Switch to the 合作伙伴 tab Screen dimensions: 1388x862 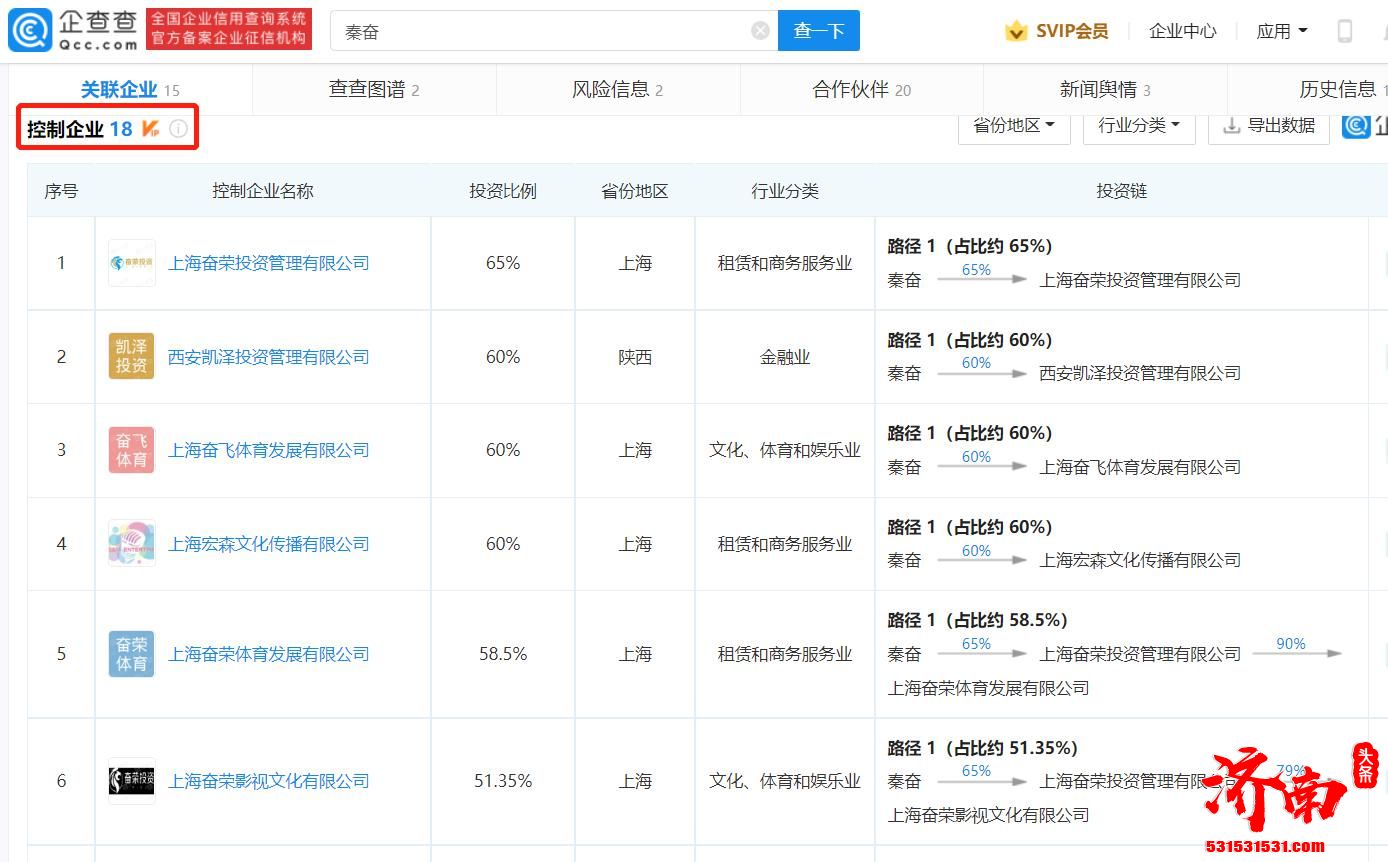click(x=862, y=90)
